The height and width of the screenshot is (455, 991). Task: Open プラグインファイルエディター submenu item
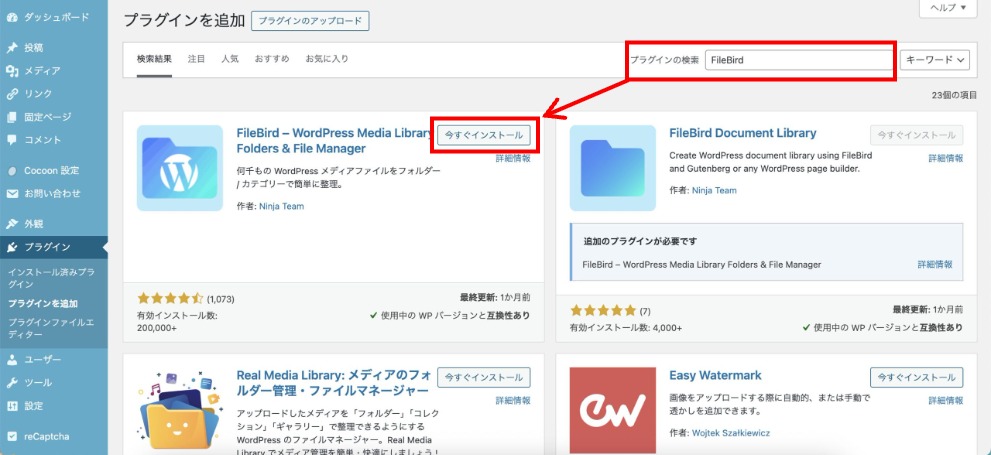[x=51, y=328]
